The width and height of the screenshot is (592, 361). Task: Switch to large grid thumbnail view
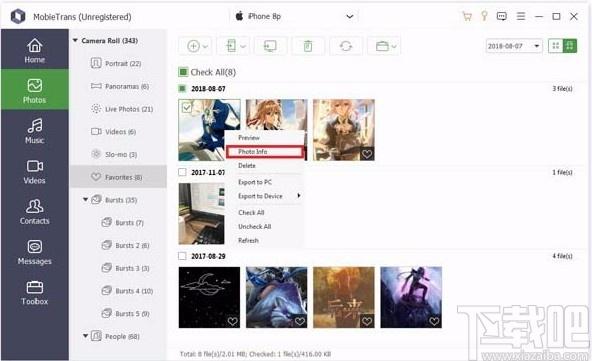pyautogui.click(x=570, y=46)
